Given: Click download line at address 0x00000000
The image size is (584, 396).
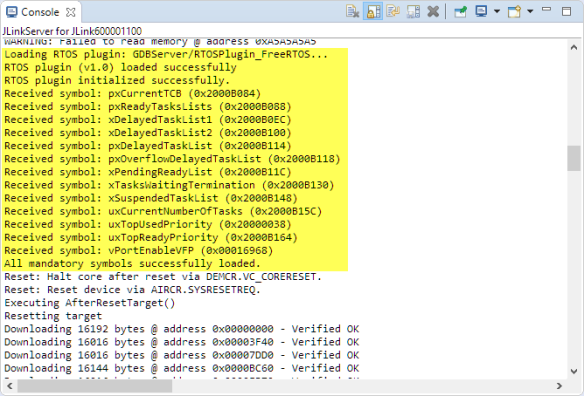Looking at the screenshot, I should [181, 329].
